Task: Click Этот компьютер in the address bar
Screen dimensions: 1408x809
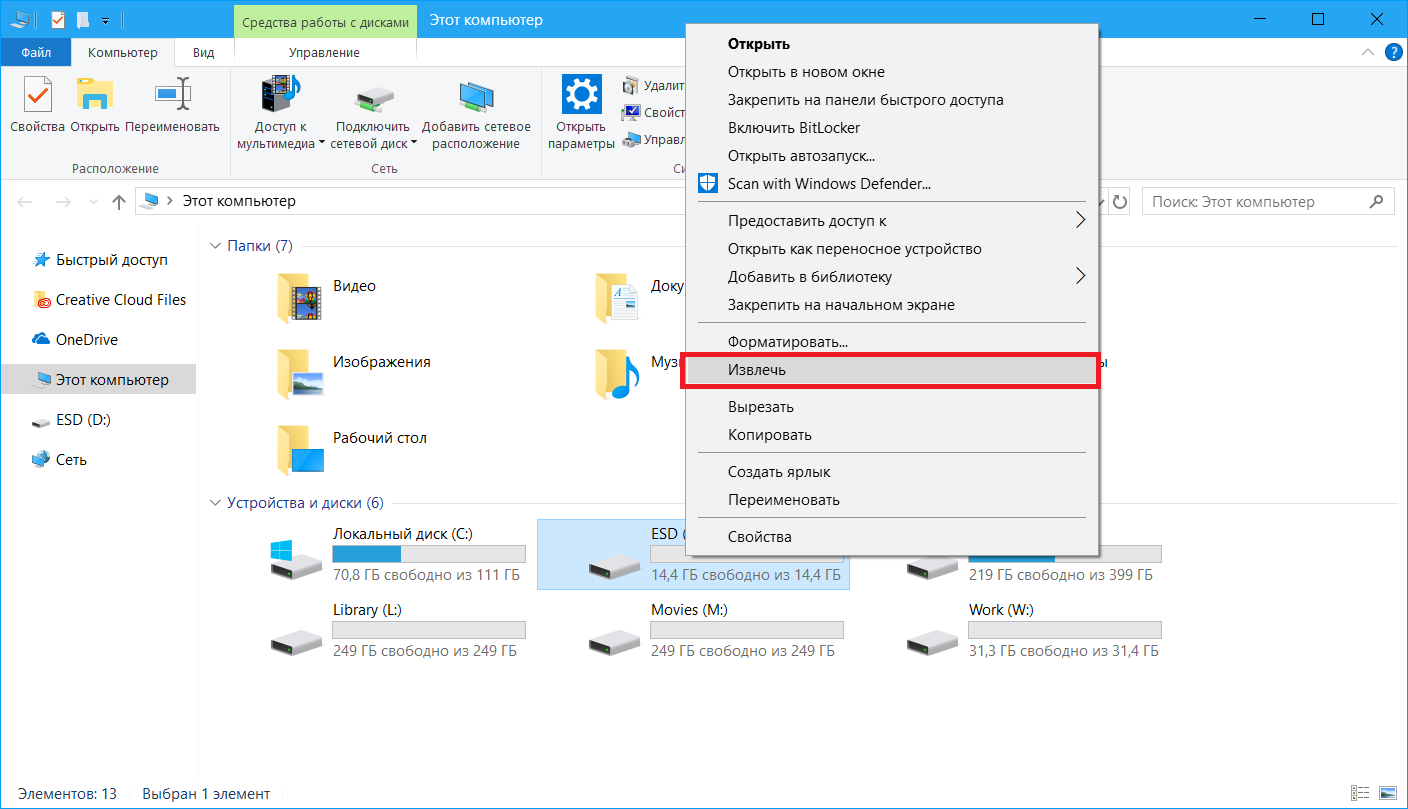Action: 239,201
